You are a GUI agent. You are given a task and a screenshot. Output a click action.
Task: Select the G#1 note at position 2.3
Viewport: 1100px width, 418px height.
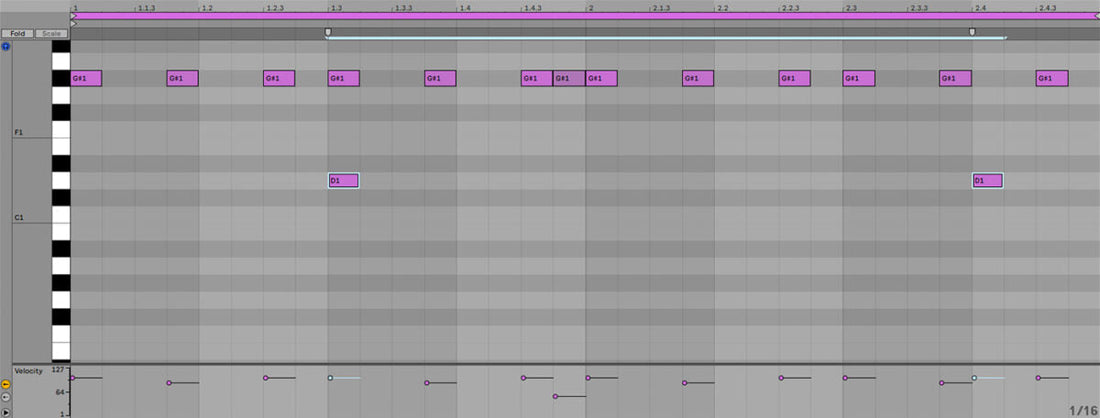[x=859, y=78]
